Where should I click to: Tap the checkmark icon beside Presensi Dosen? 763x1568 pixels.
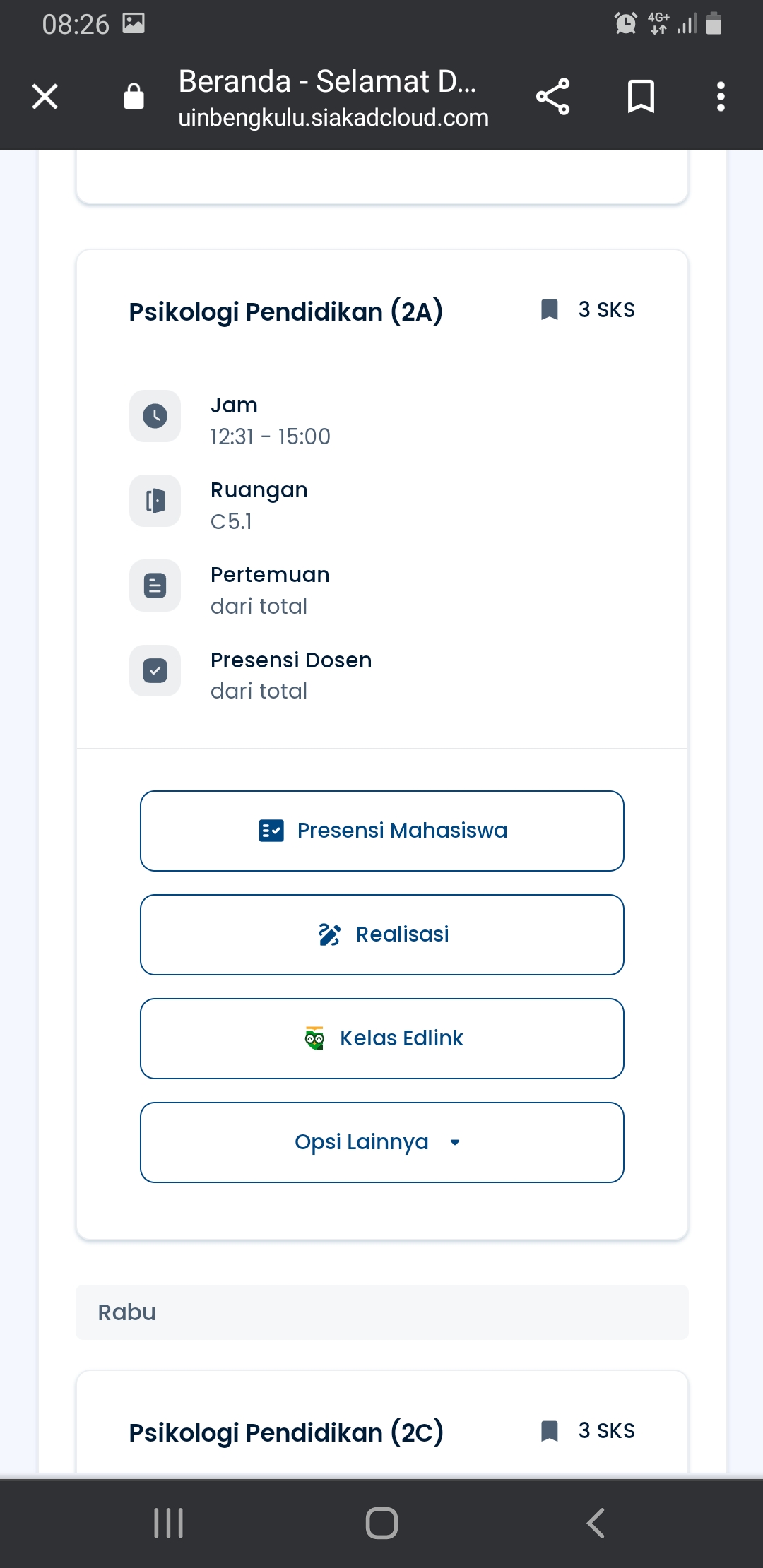pos(155,670)
